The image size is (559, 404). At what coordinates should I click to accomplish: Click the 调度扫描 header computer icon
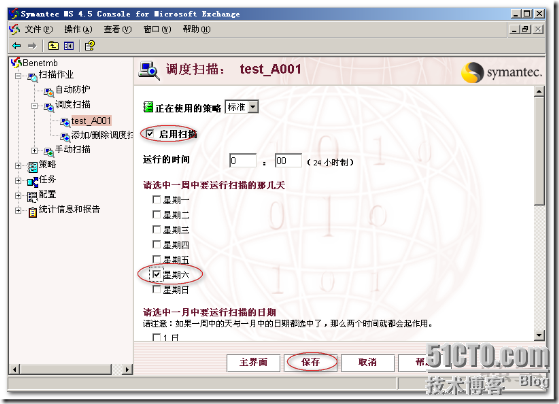(x=149, y=70)
